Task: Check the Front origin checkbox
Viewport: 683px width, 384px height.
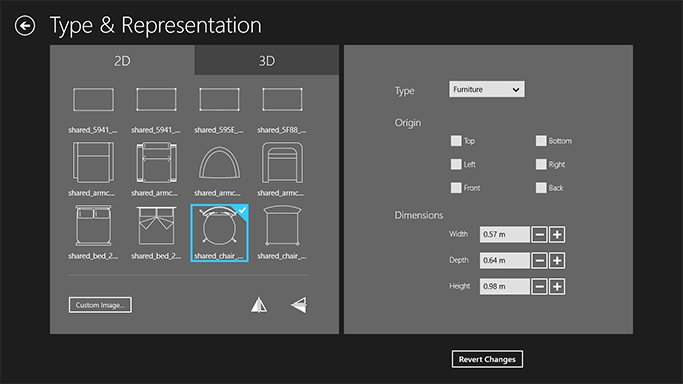Action: tap(456, 188)
